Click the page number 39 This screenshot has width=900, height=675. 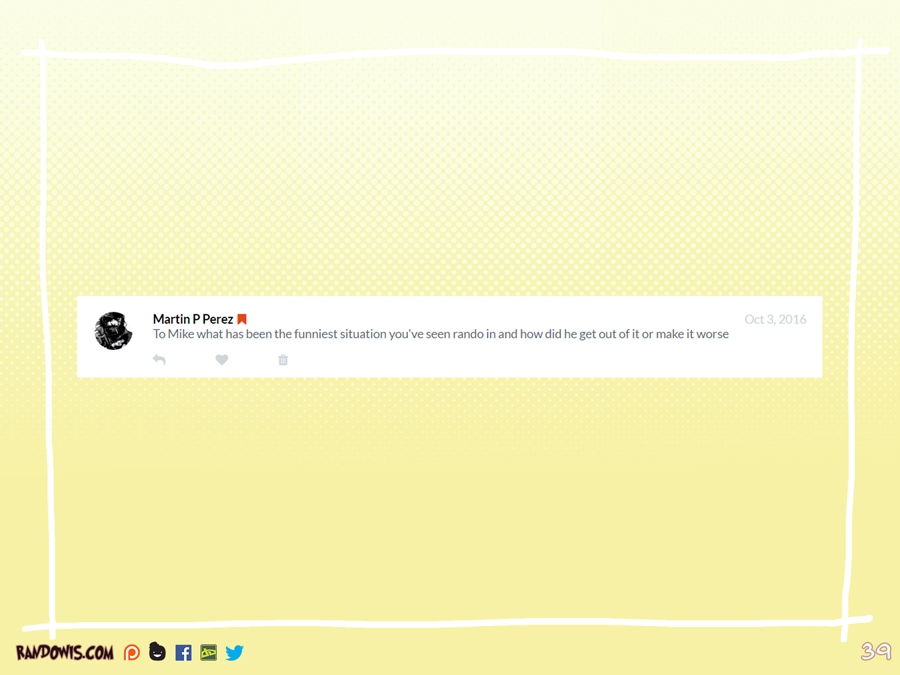[x=875, y=651]
